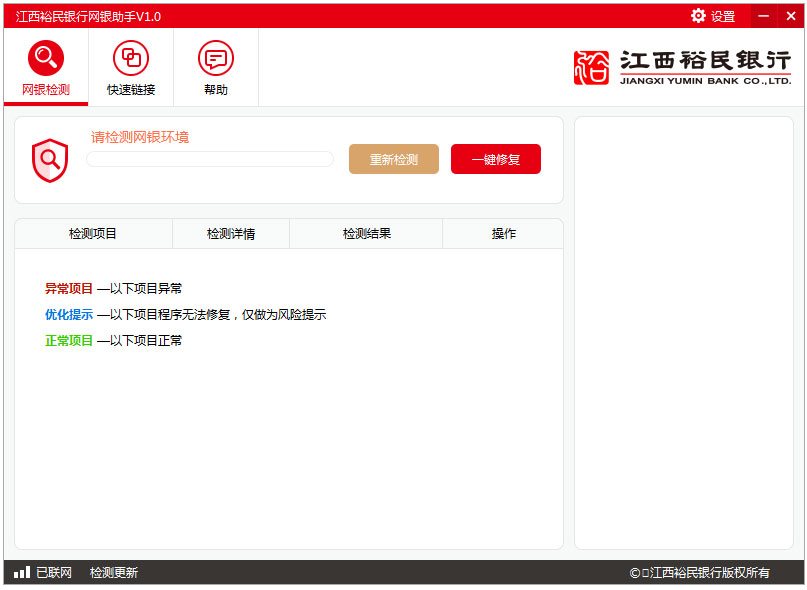Click 检测更新 in the status bar

pyautogui.click(x=114, y=573)
